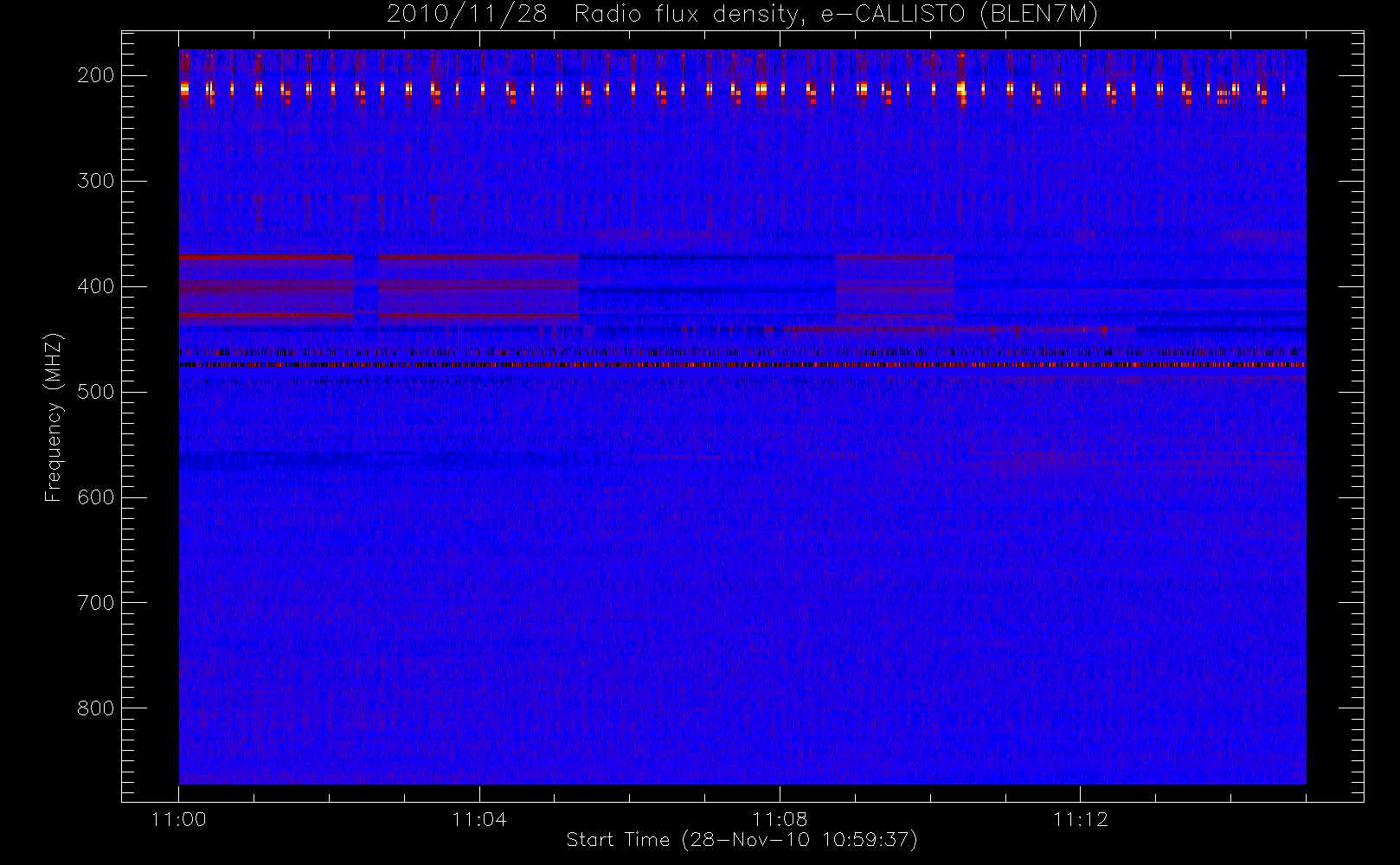Click the "Start Time (28-Nov-10 10:59:37)" label
Image resolution: width=1400 pixels, height=865 pixels.
click(x=742, y=840)
